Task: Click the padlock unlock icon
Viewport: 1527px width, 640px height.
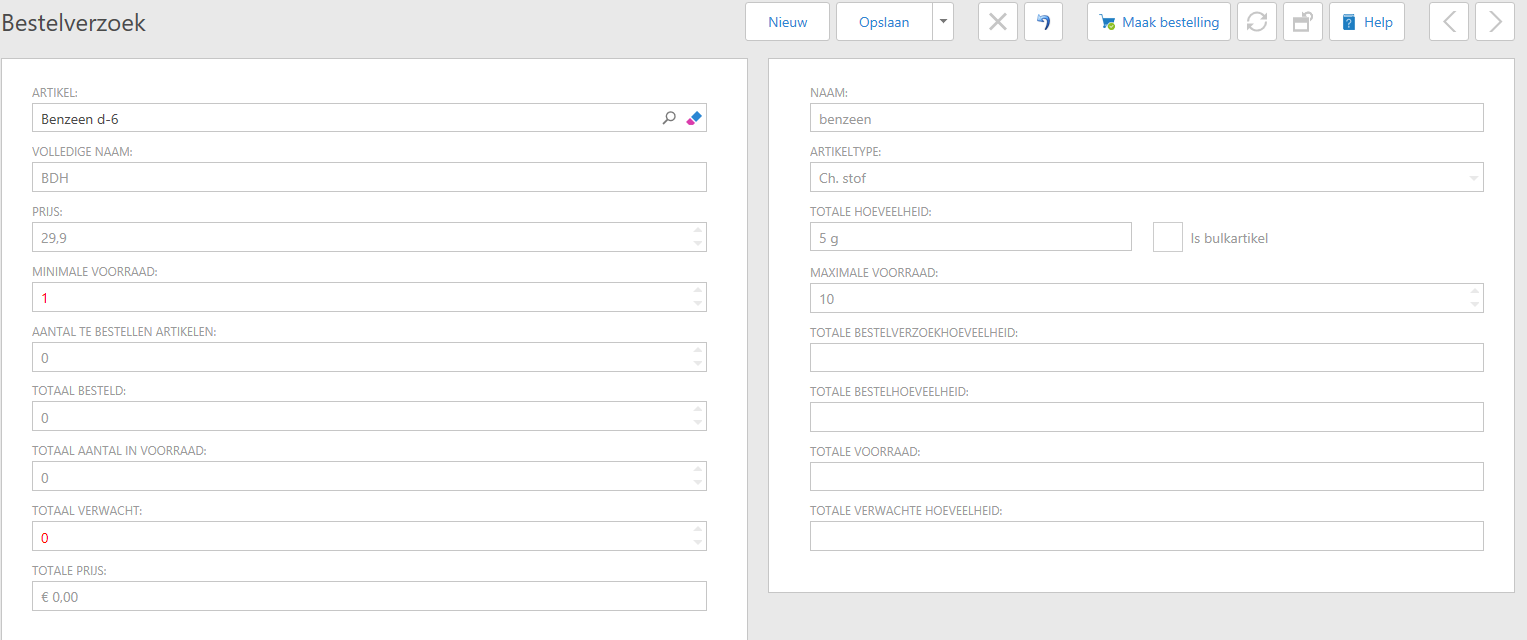Action: [x=1302, y=22]
